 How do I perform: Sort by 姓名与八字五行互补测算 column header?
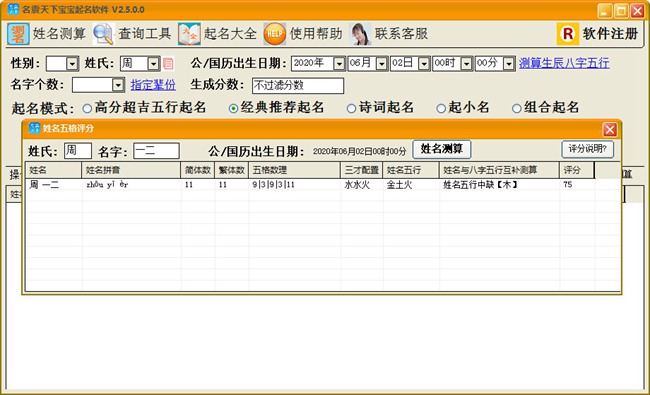tap(499, 170)
